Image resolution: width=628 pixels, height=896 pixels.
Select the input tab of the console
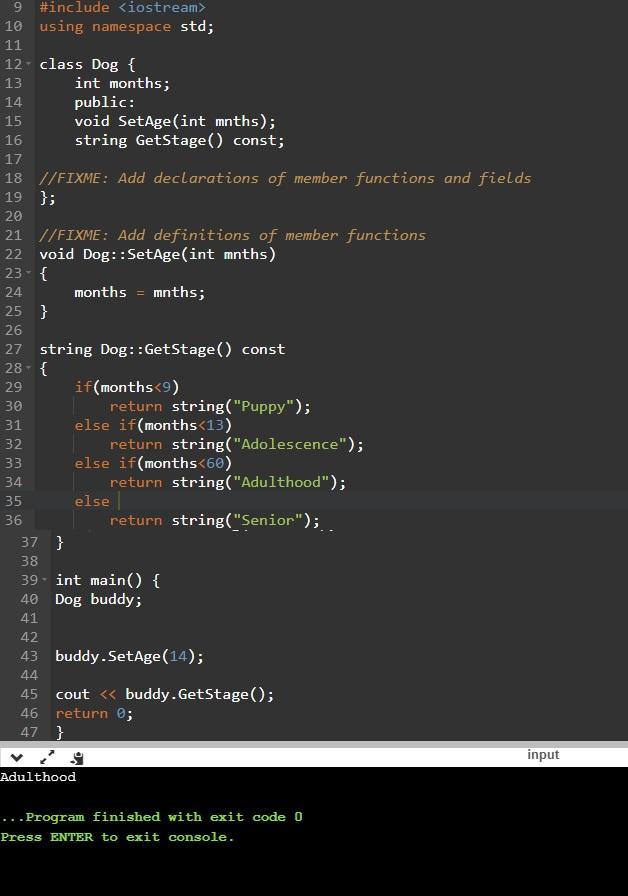pyautogui.click(x=543, y=754)
